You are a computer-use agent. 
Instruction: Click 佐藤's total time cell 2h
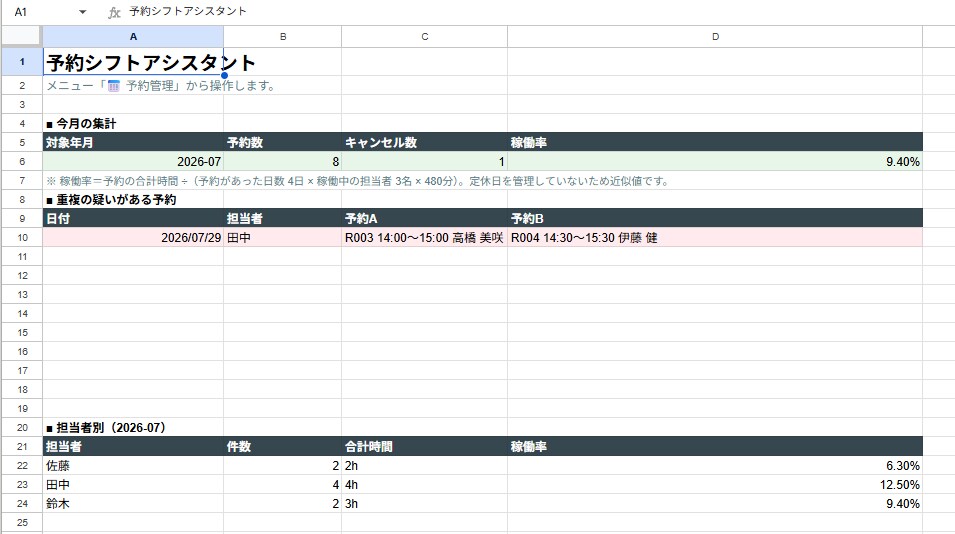pos(425,465)
